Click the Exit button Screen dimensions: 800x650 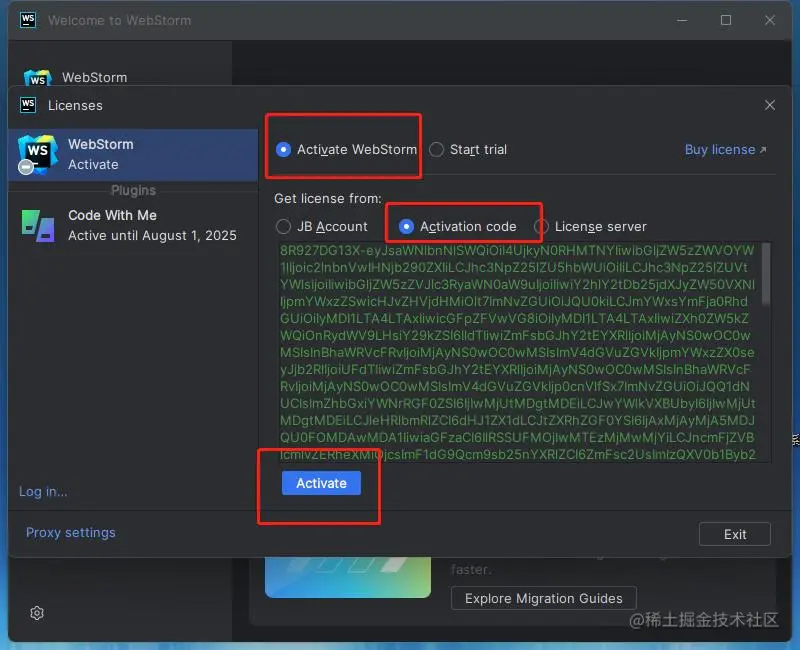735,533
